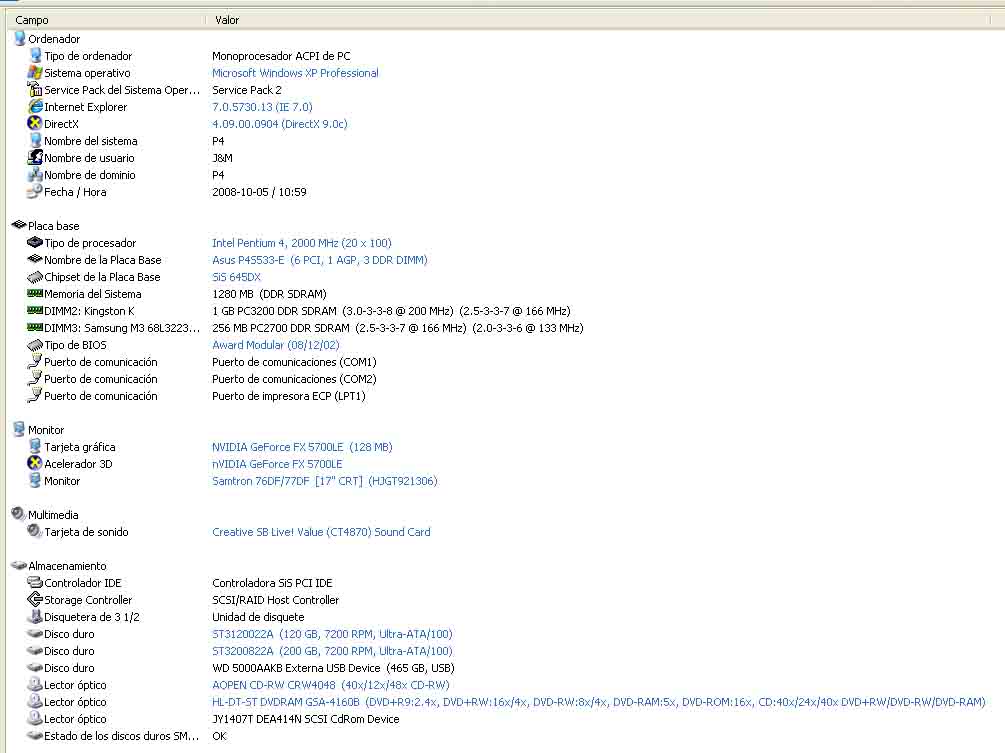Image resolution: width=1005 pixels, height=753 pixels.
Task: Select the Storage Controller icon
Action: click(35, 599)
